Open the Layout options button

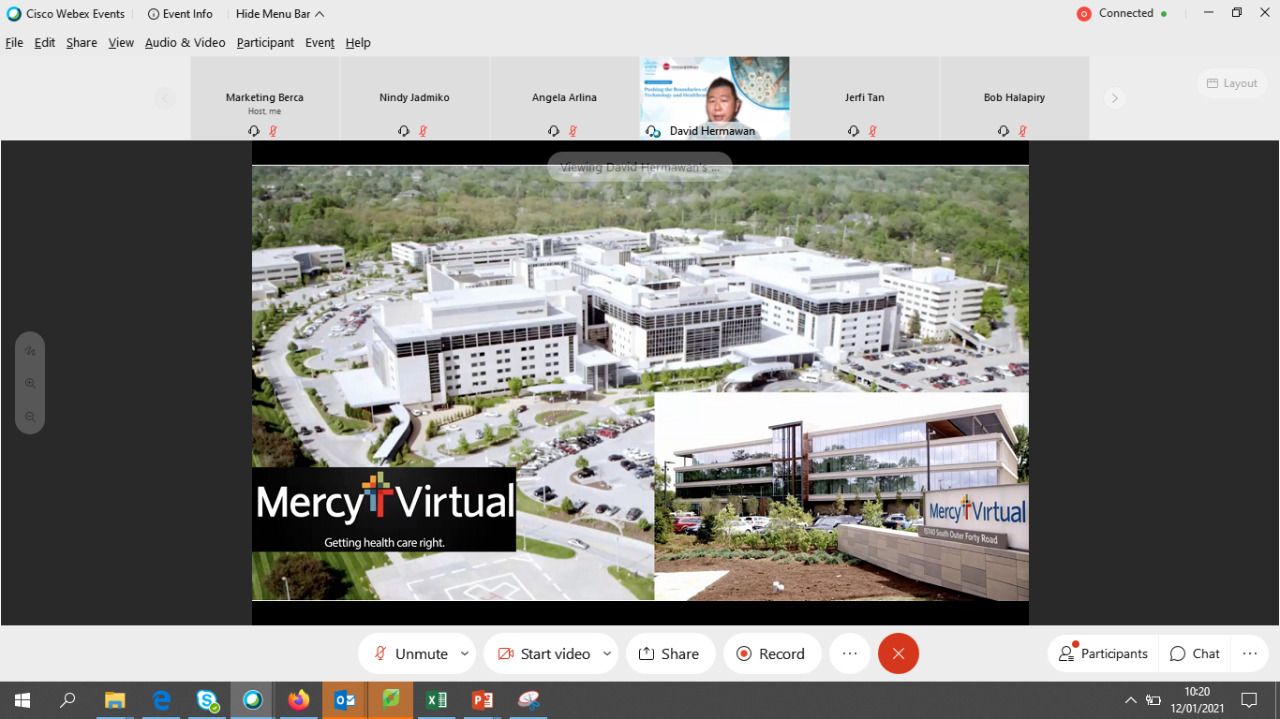[1232, 83]
